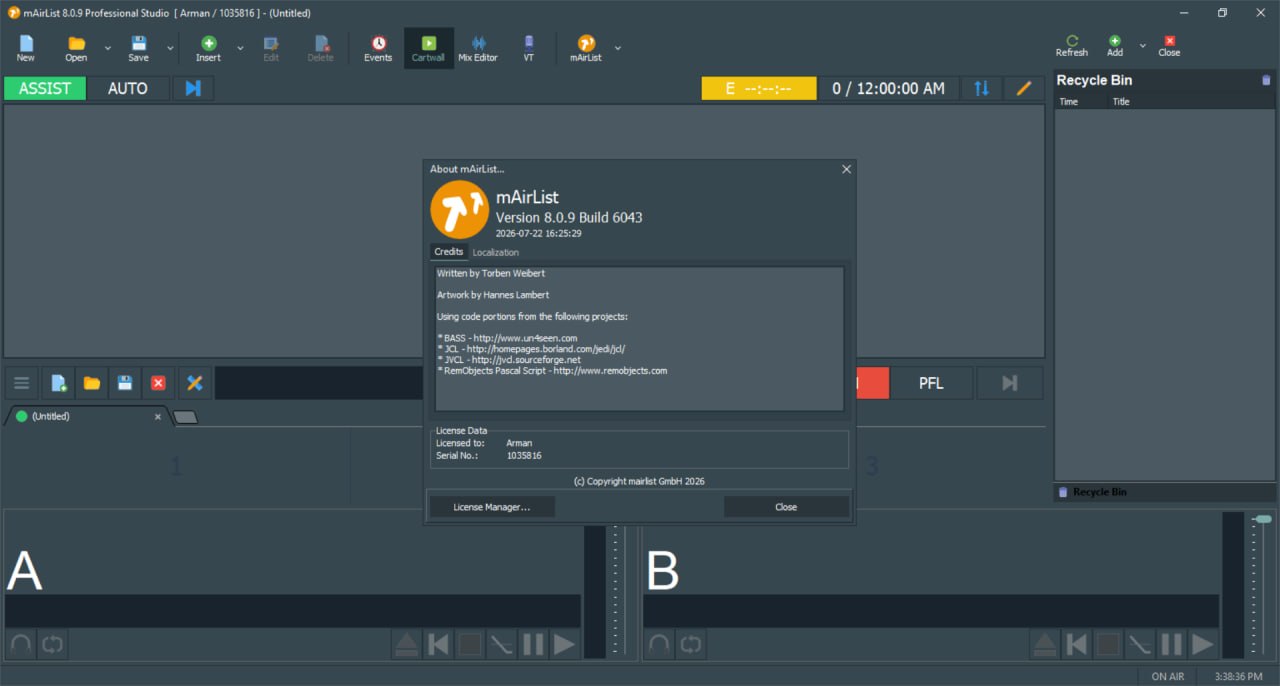Click the Open folder icon in main toolbar
This screenshot has height=686, width=1280.
point(76,43)
